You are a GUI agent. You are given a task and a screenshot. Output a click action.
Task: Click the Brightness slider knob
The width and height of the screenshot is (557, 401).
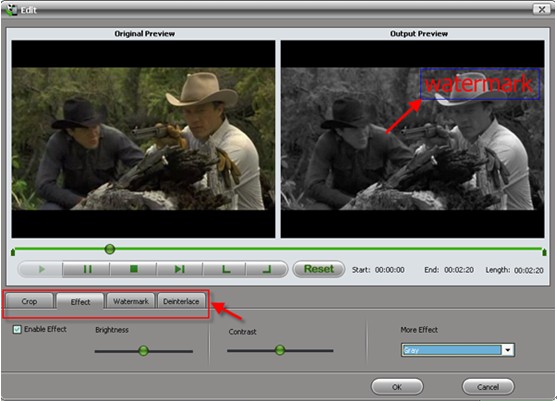coord(144,351)
